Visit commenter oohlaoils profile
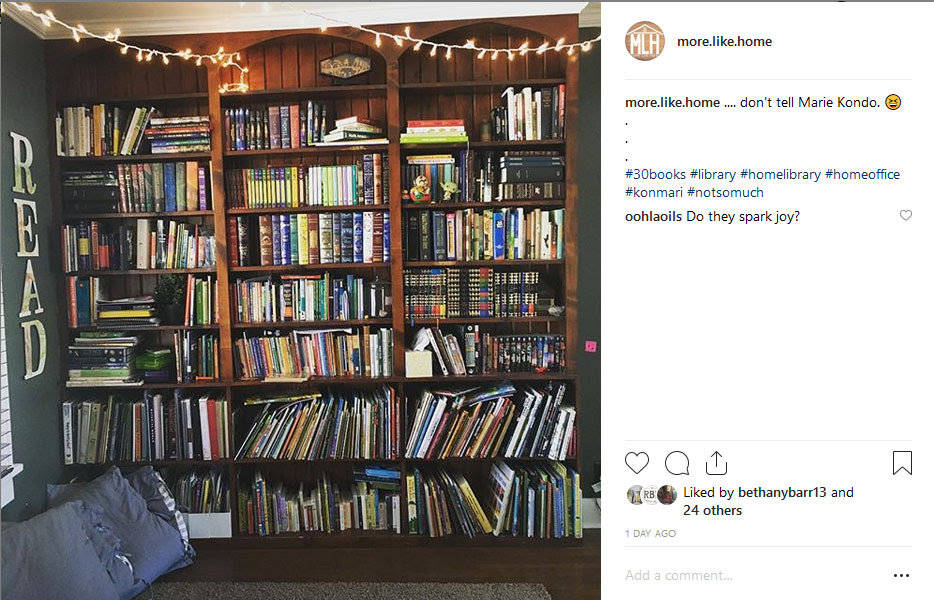Image resolution: width=934 pixels, height=600 pixels. click(x=653, y=216)
